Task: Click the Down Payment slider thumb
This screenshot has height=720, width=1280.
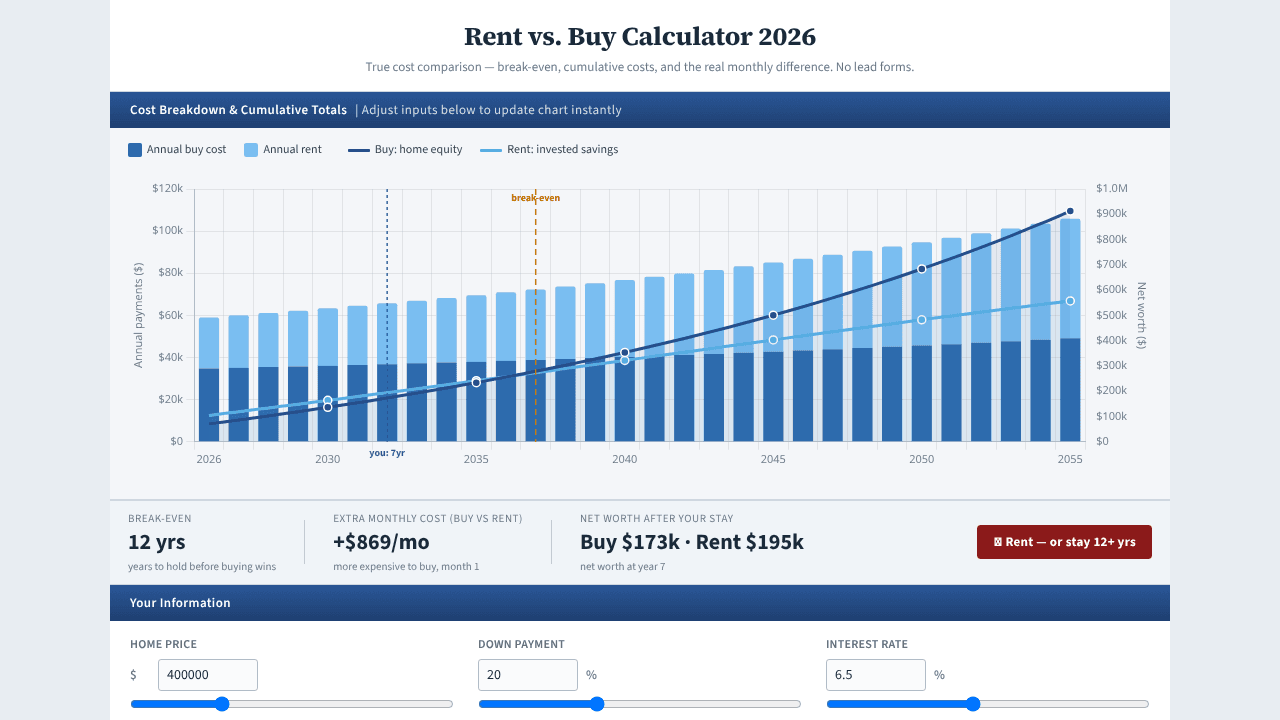Action: [x=597, y=704]
